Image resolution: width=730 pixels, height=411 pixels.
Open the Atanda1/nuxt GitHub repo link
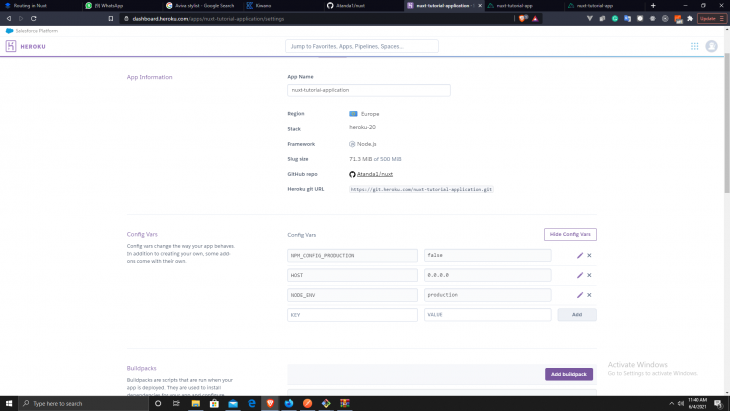pyautogui.click(x=373, y=174)
